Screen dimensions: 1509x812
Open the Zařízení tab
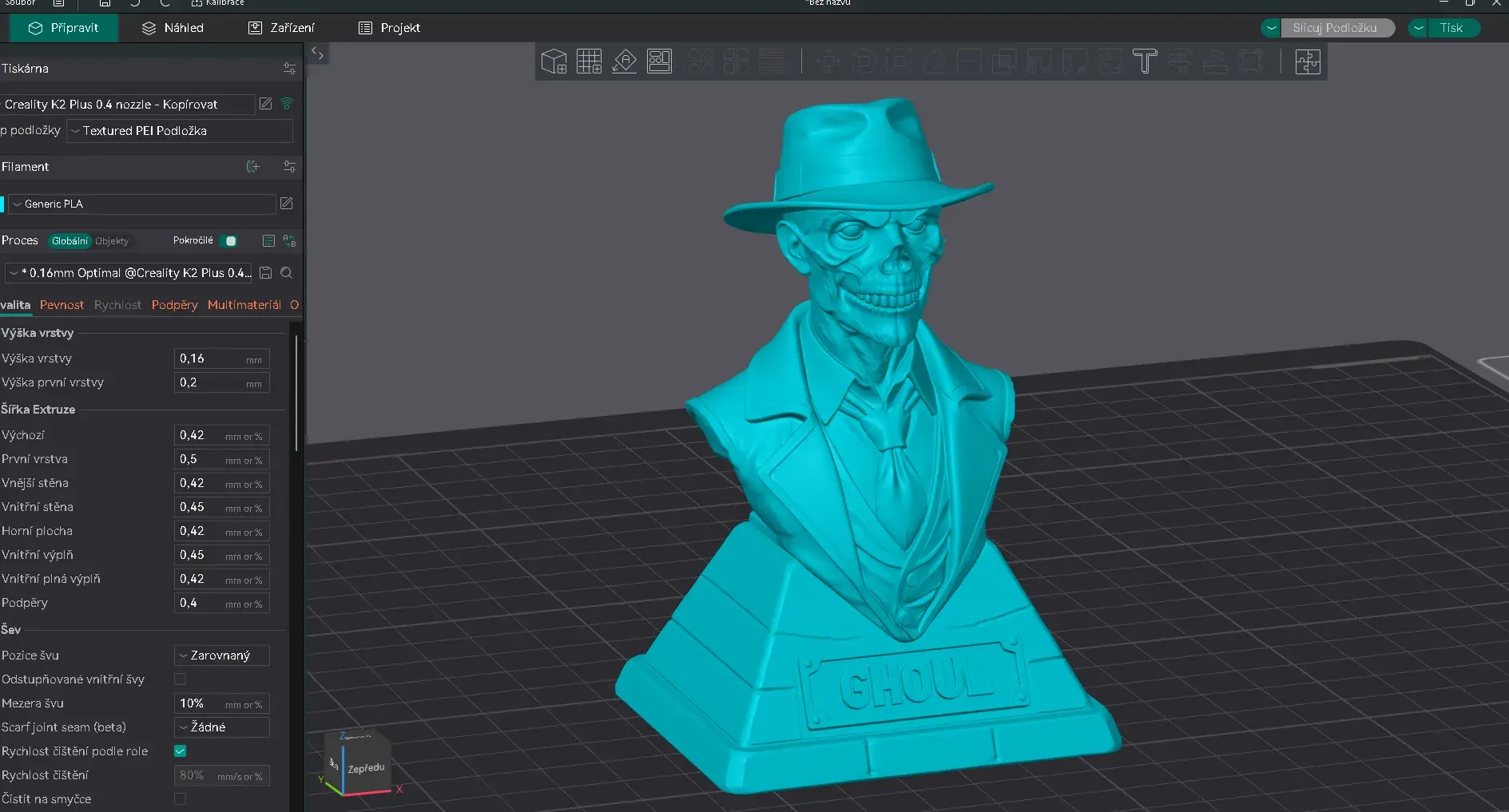point(282,28)
